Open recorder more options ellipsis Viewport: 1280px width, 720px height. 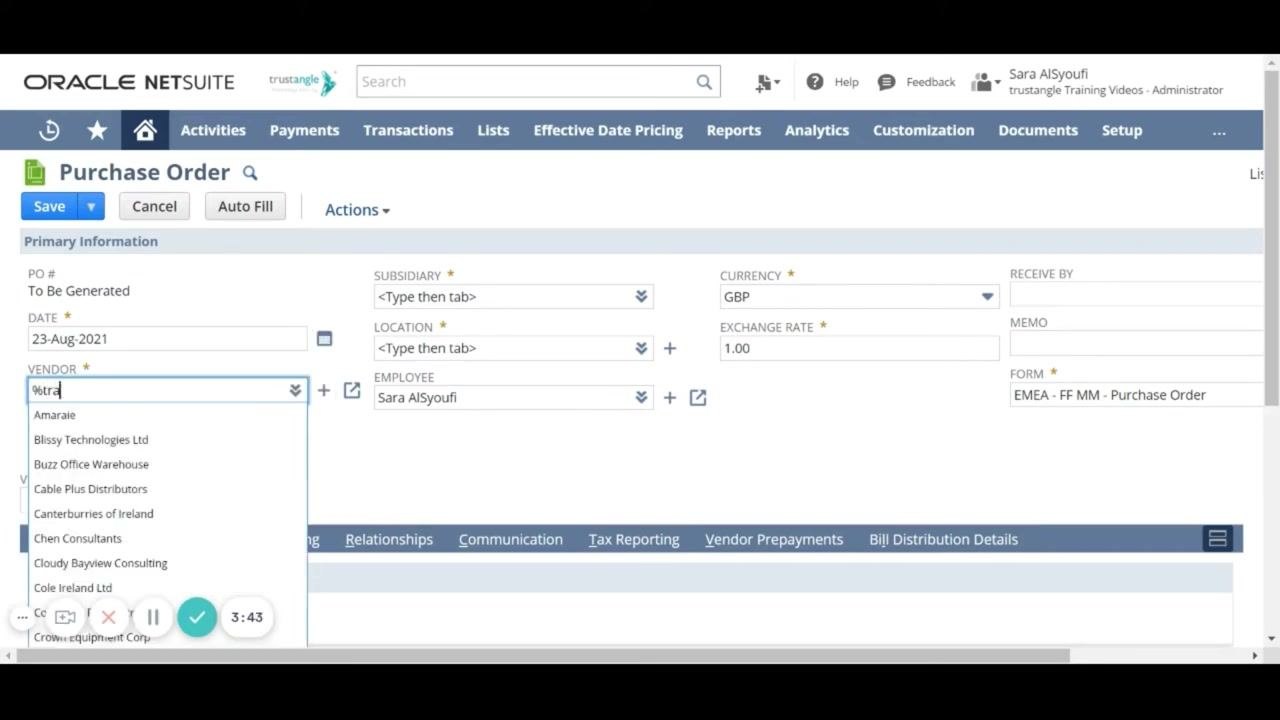click(22, 617)
